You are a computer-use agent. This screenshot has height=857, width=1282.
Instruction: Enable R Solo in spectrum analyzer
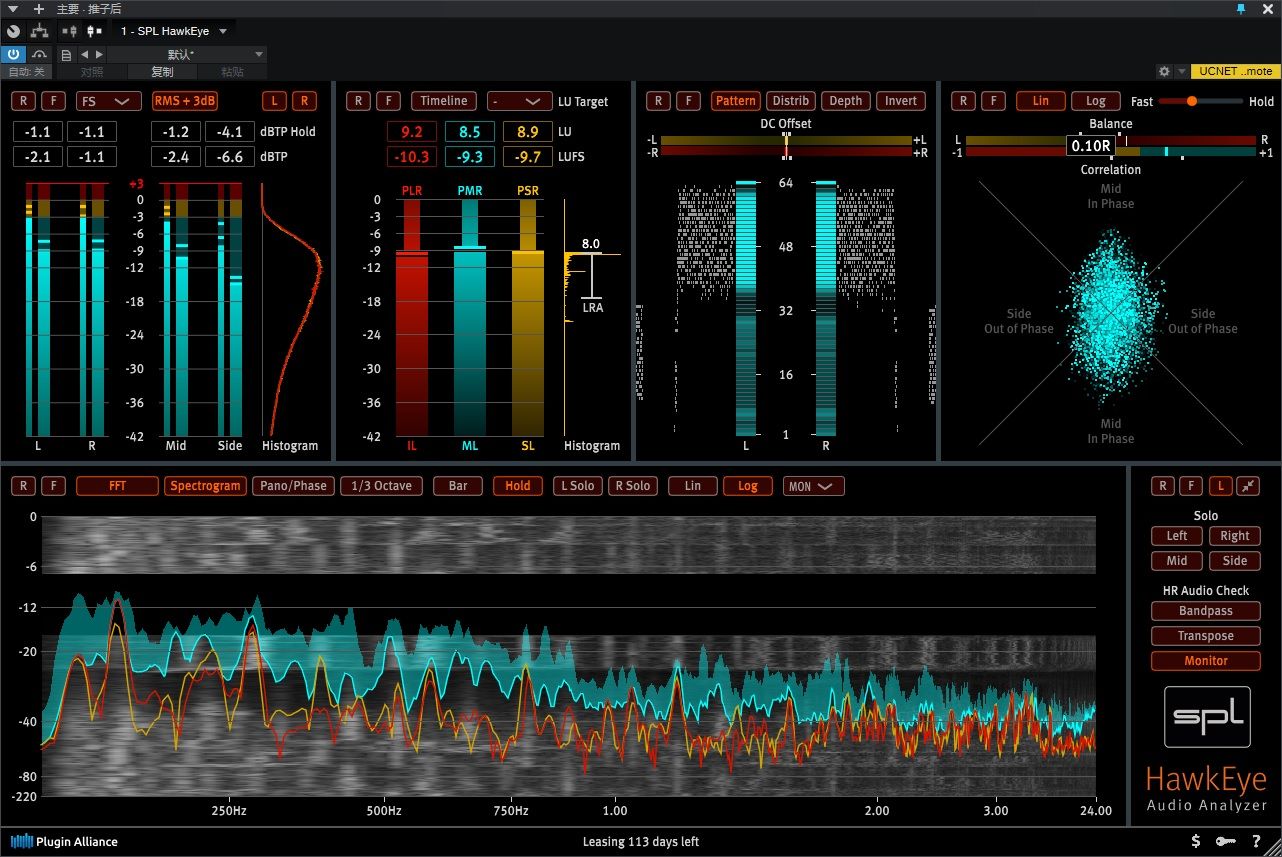(x=633, y=486)
